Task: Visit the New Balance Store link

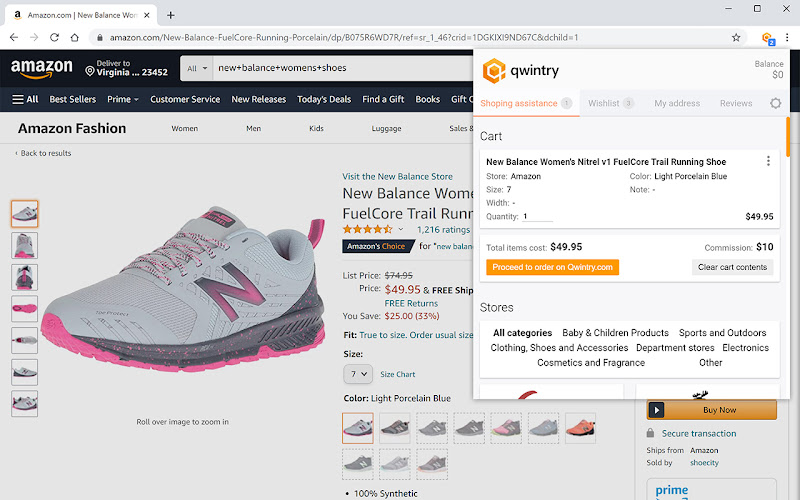Action: [x=397, y=177]
